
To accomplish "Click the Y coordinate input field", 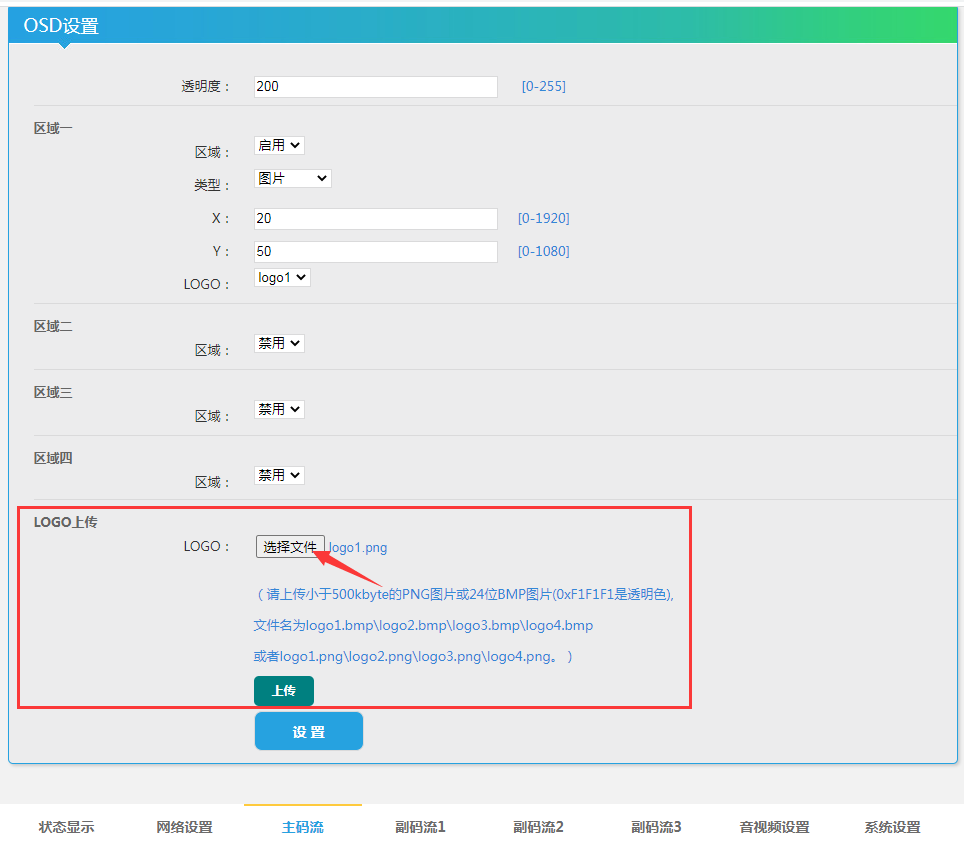I will (x=376, y=252).
